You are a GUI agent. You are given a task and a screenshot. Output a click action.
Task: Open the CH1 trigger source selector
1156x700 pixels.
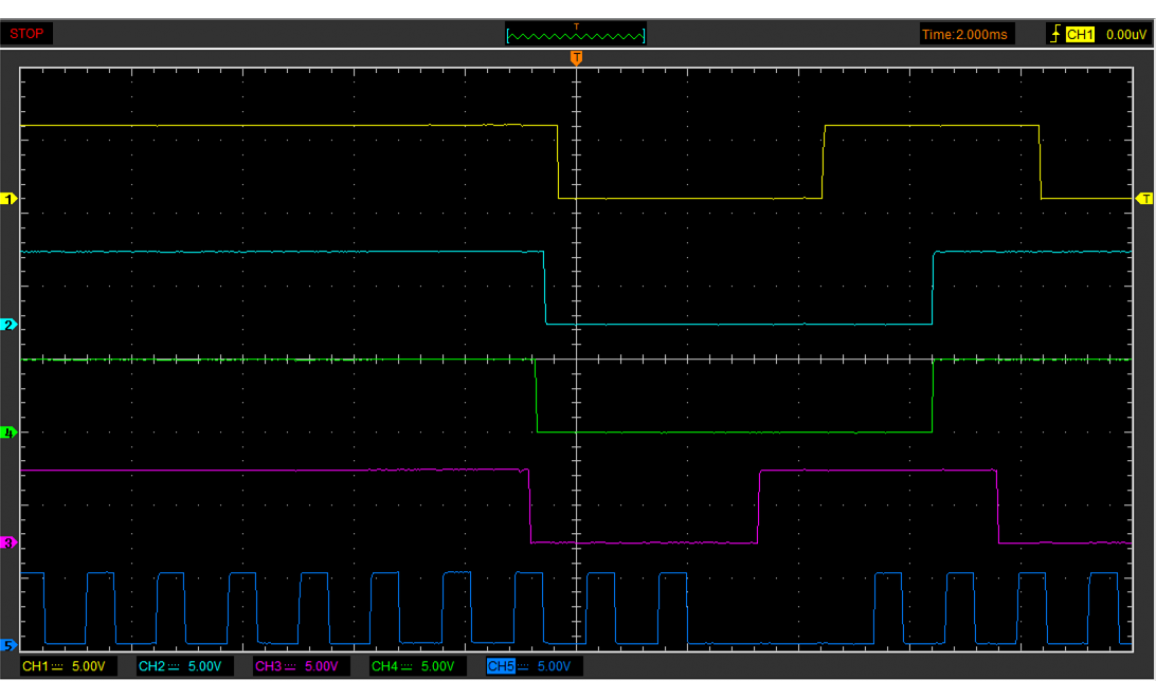pyautogui.click(x=1080, y=34)
